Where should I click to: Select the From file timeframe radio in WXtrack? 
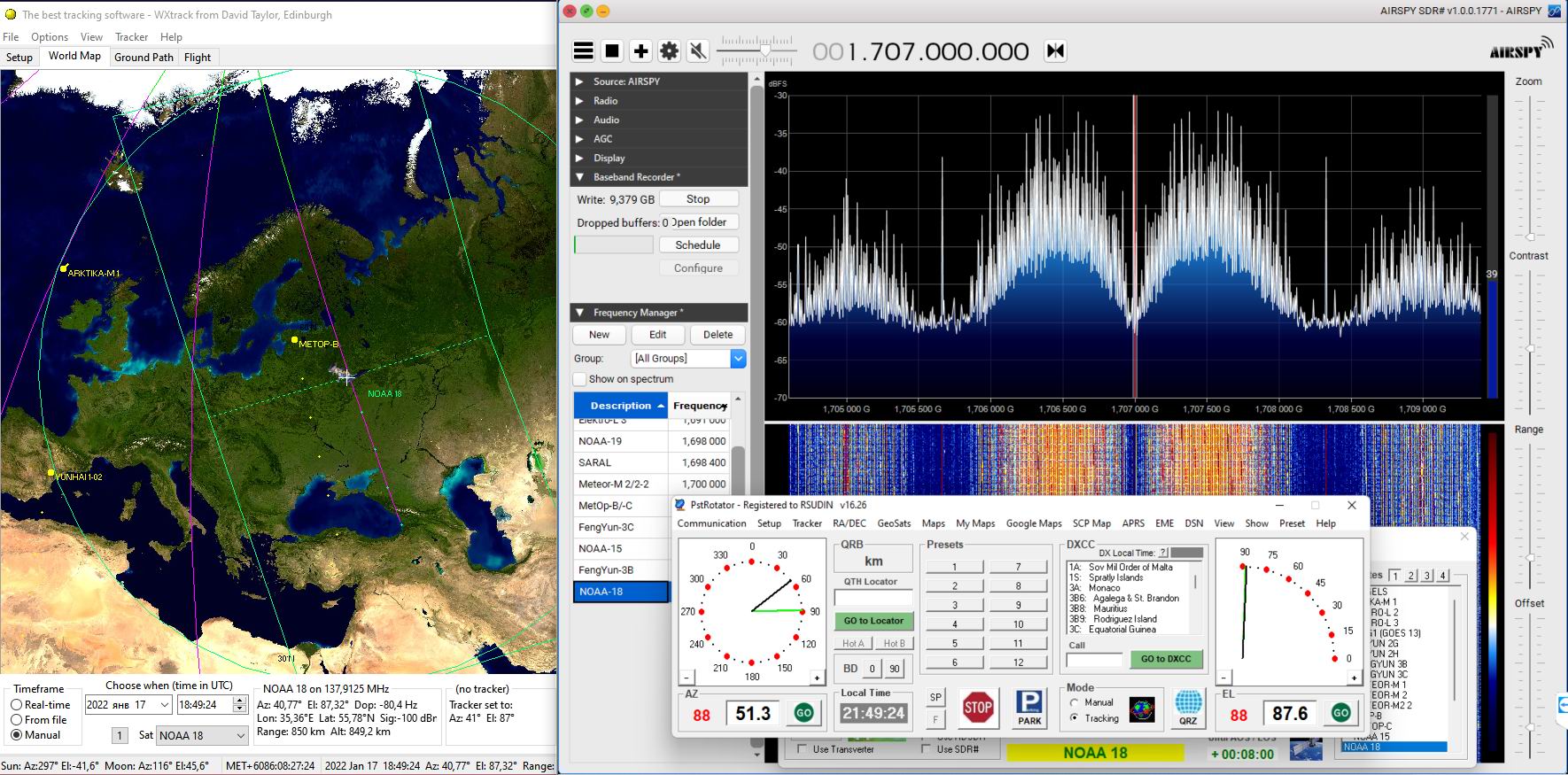pyautogui.click(x=17, y=720)
